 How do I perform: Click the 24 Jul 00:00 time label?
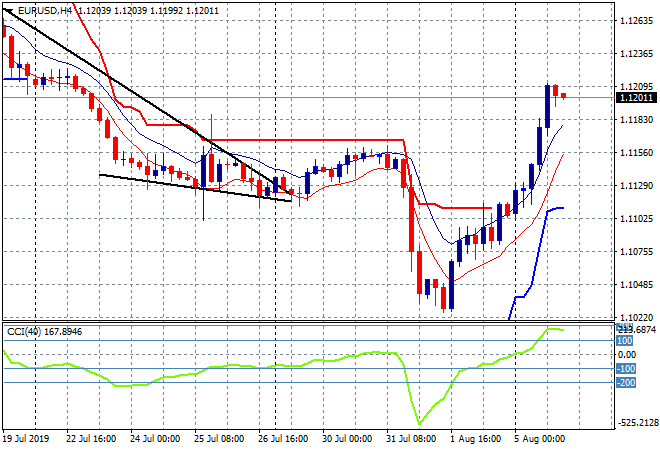click(155, 439)
